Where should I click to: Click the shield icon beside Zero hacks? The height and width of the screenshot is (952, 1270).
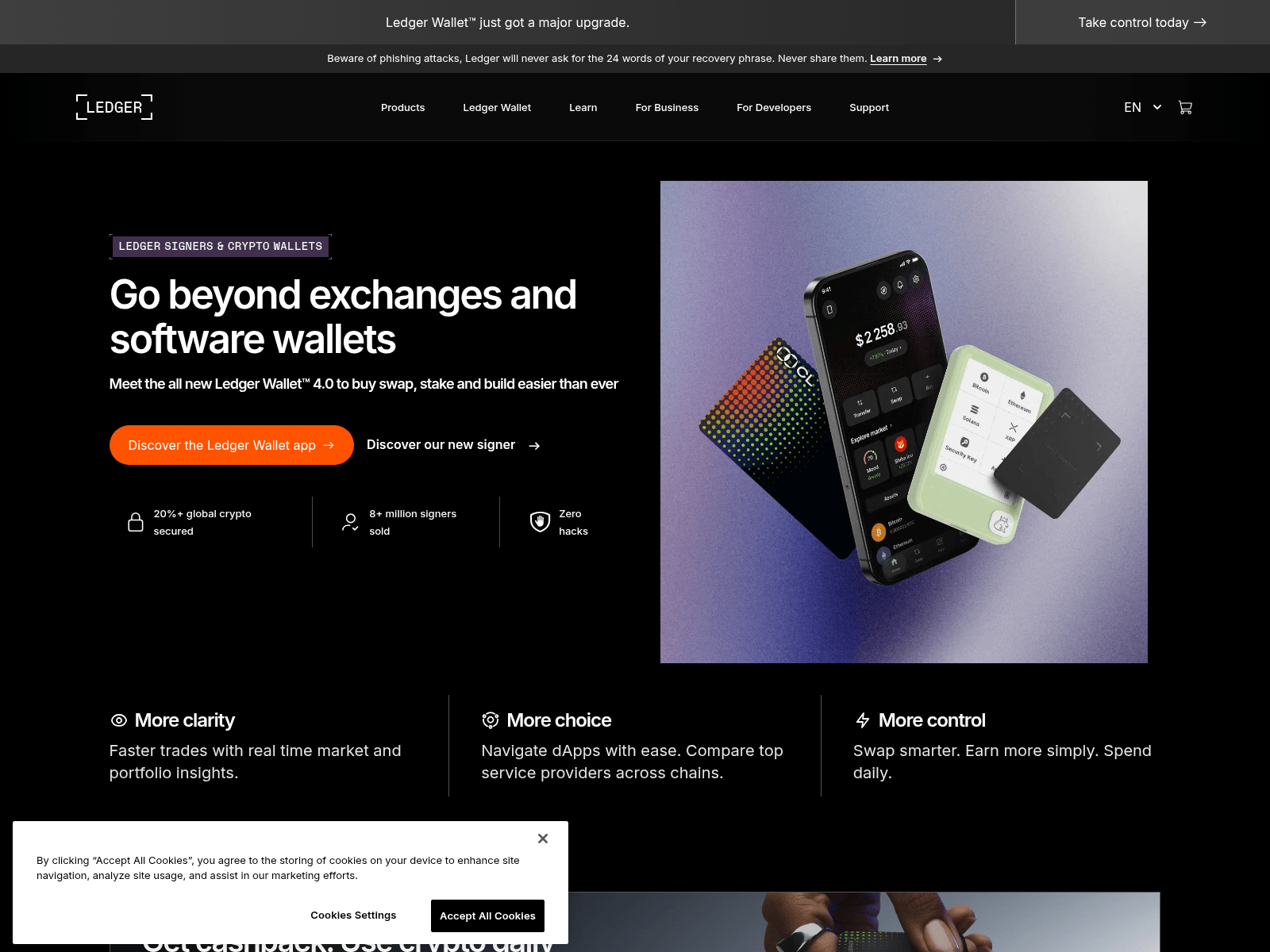tap(540, 522)
